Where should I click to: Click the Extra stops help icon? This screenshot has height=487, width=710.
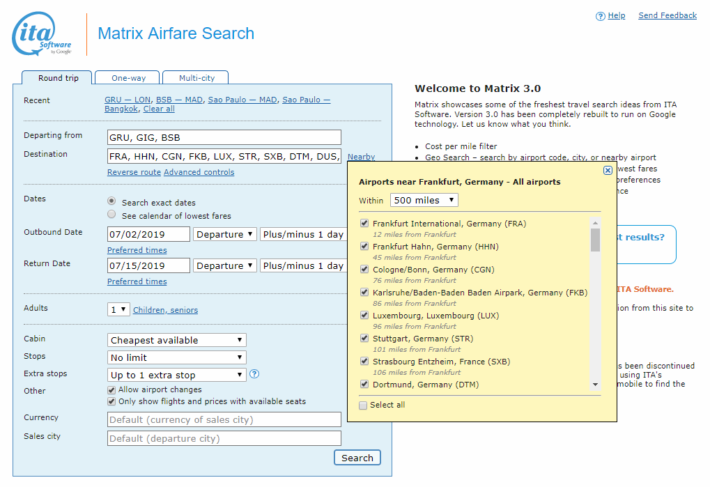[254, 374]
